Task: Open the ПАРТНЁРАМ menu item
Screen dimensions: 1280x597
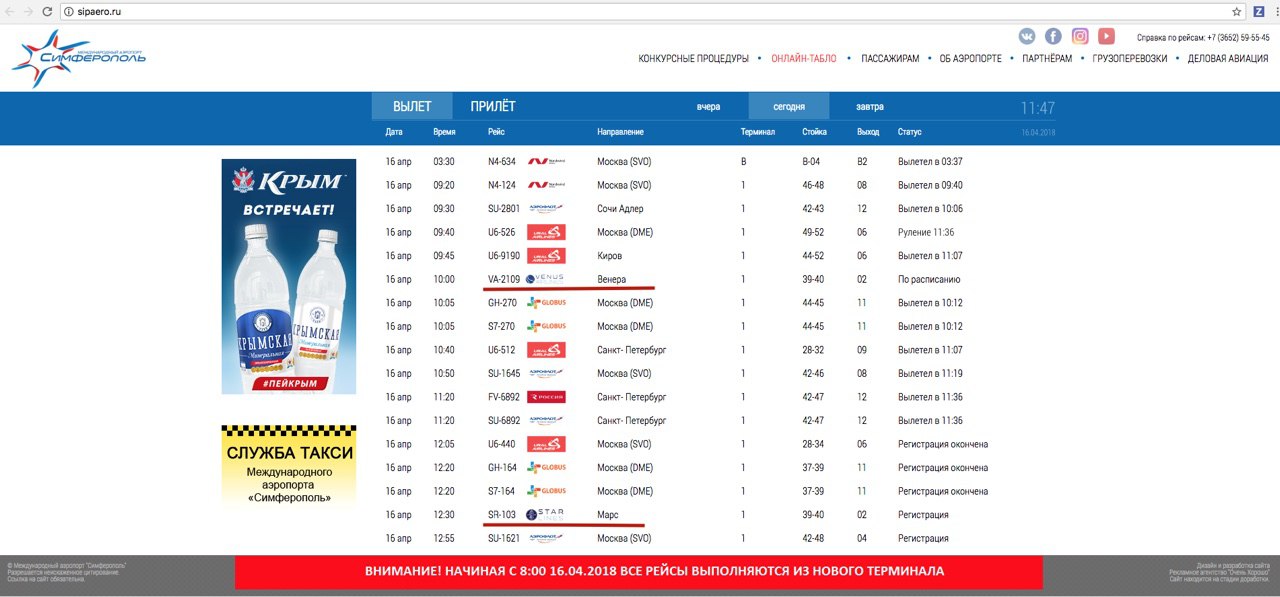Action: [x=1047, y=59]
